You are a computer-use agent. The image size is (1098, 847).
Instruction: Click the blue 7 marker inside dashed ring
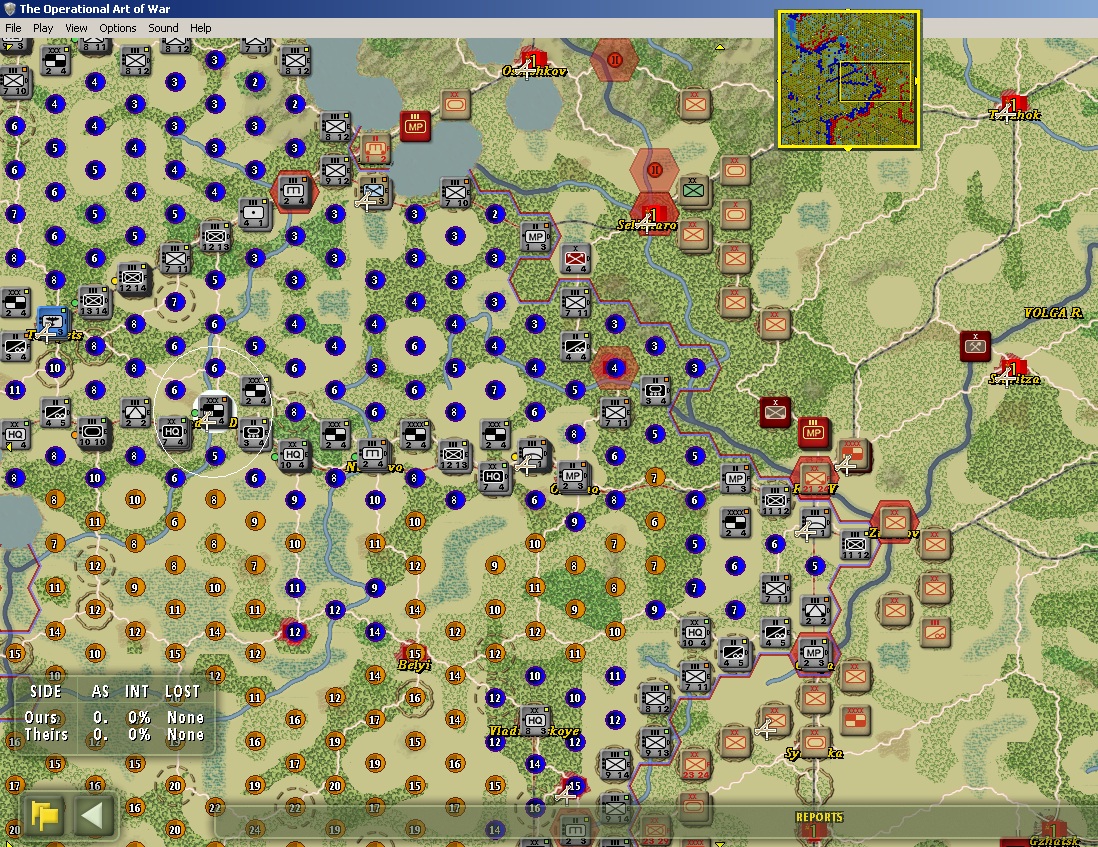[x=174, y=302]
